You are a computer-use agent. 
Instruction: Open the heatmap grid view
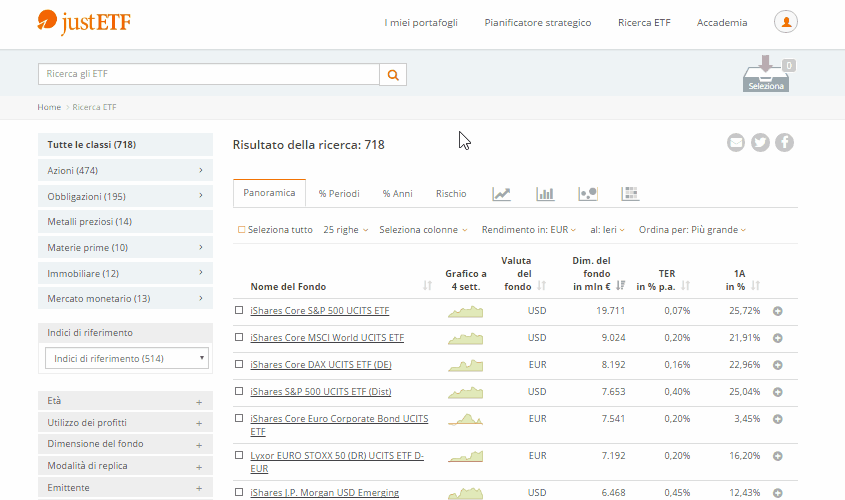click(630, 194)
